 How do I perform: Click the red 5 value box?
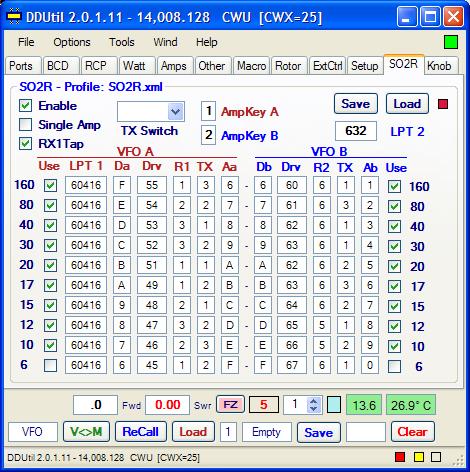coord(264,405)
